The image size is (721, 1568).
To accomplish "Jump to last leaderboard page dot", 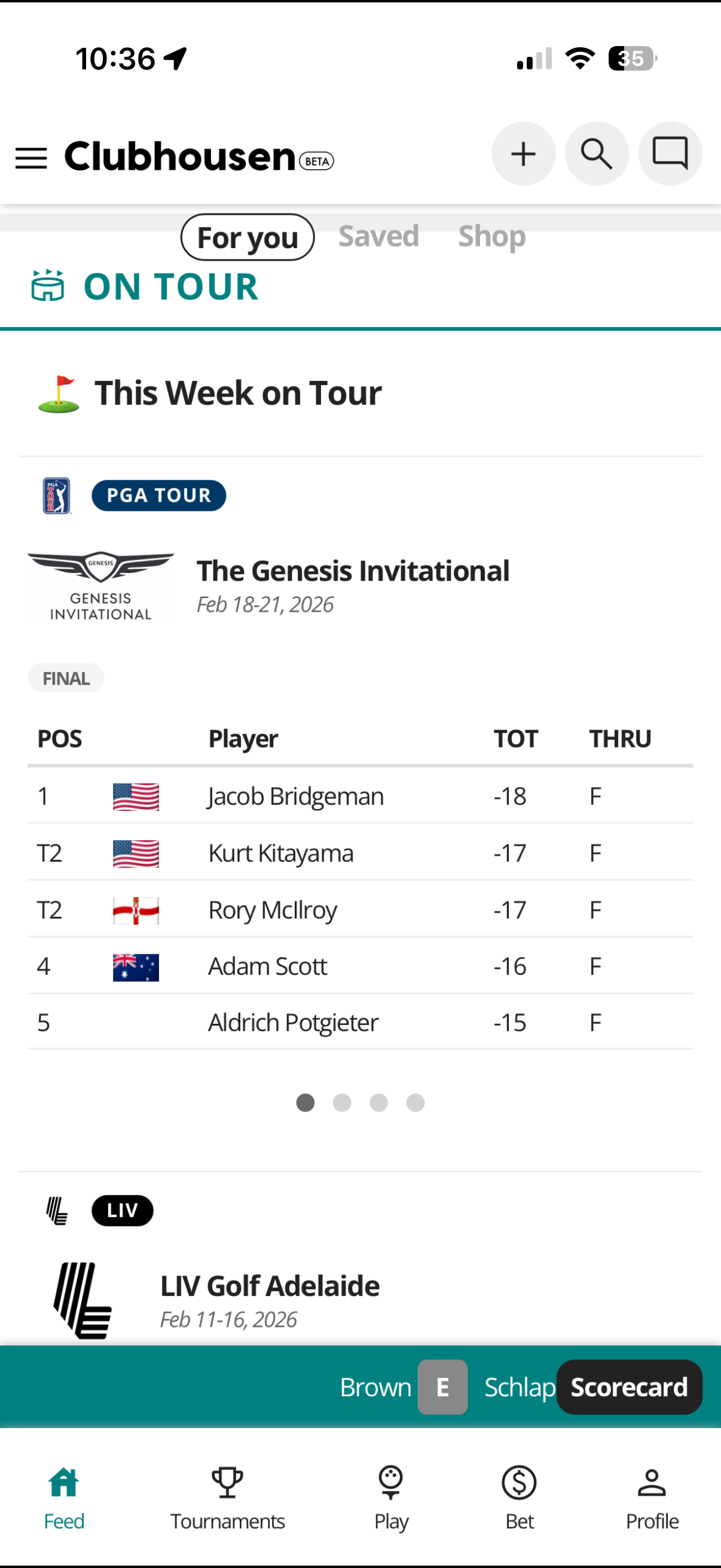I will tap(416, 1102).
